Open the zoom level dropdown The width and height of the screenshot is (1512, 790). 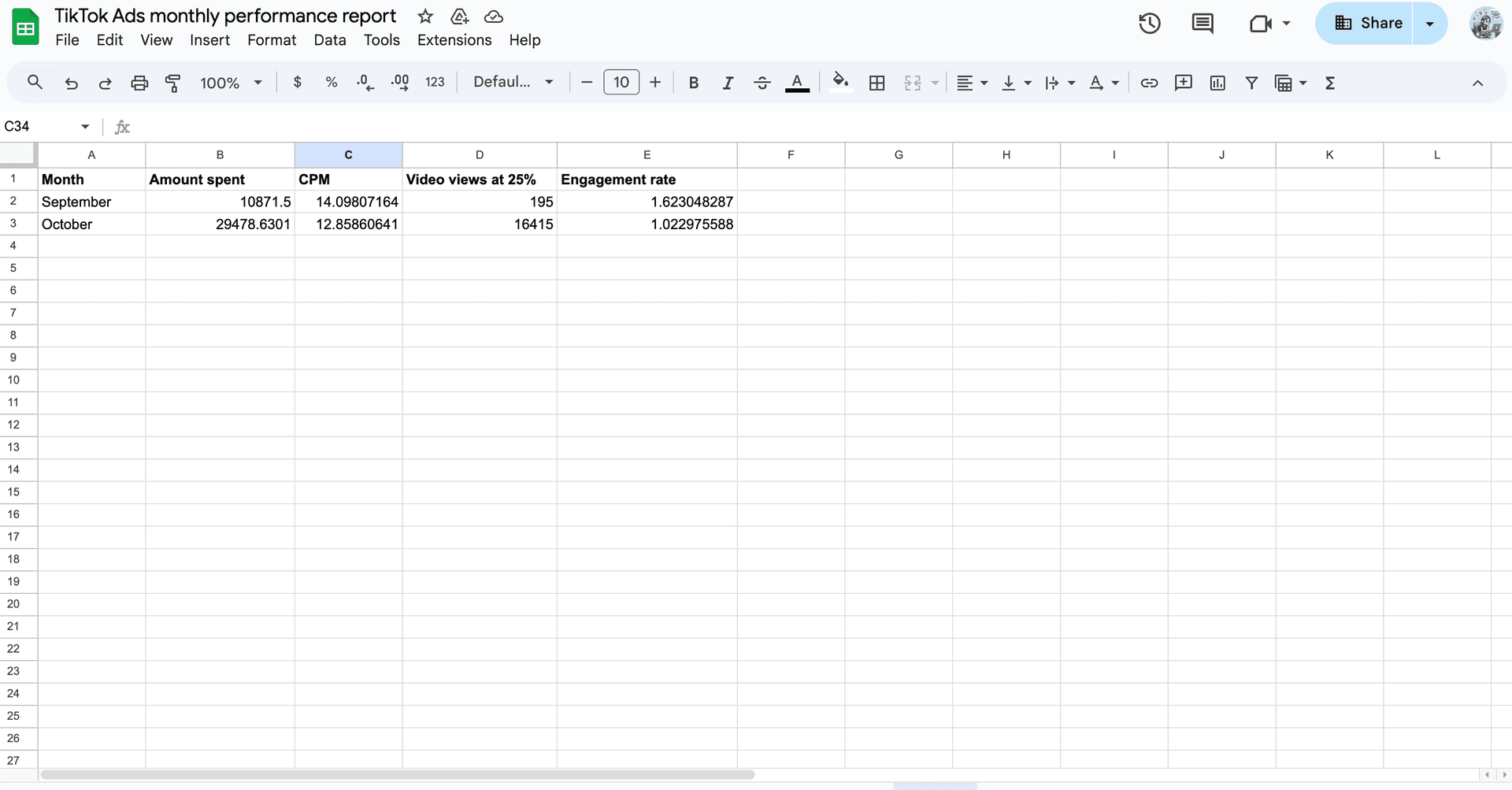point(230,82)
